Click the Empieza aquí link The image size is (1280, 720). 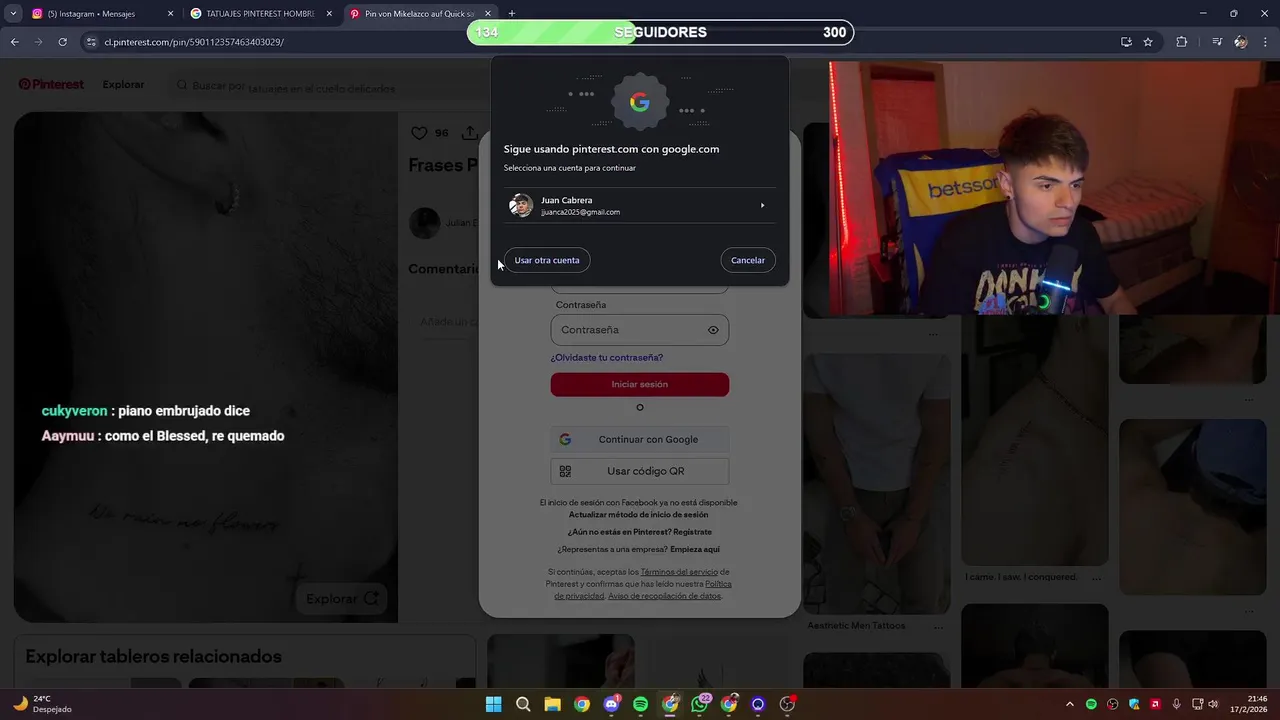(695, 549)
